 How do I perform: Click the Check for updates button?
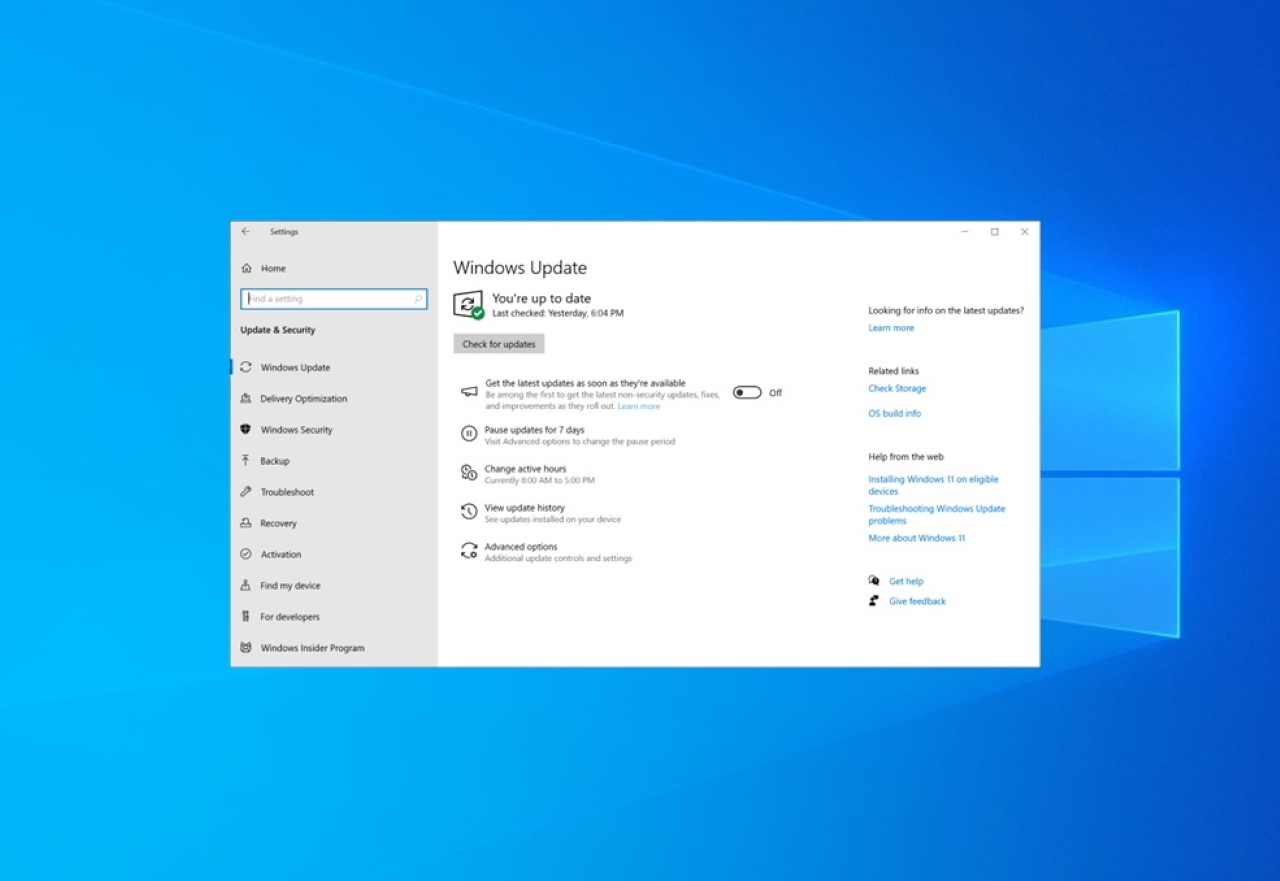[x=499, y=344]
